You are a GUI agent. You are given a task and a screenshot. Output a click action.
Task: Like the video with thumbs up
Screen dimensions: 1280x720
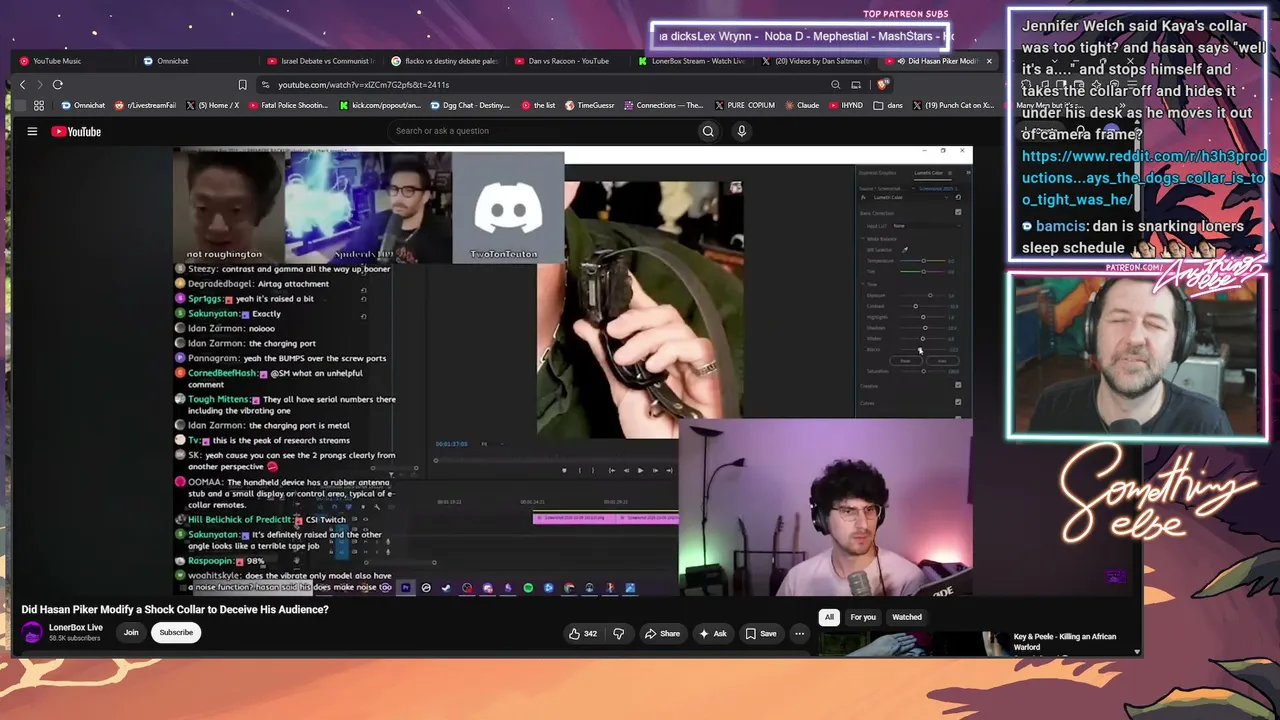583,633
